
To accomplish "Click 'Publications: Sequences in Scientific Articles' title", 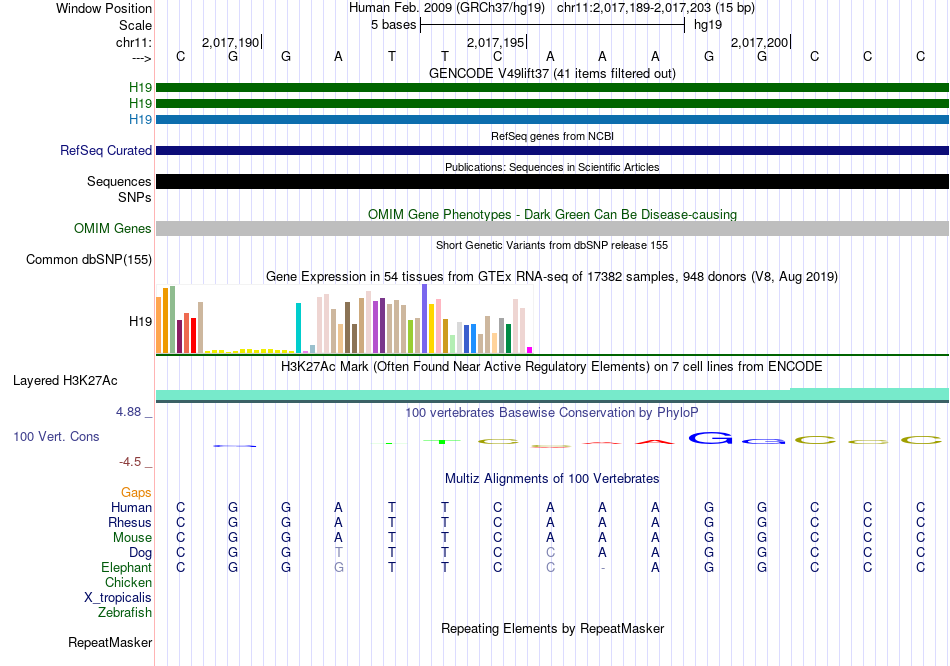I will [552, 167].
